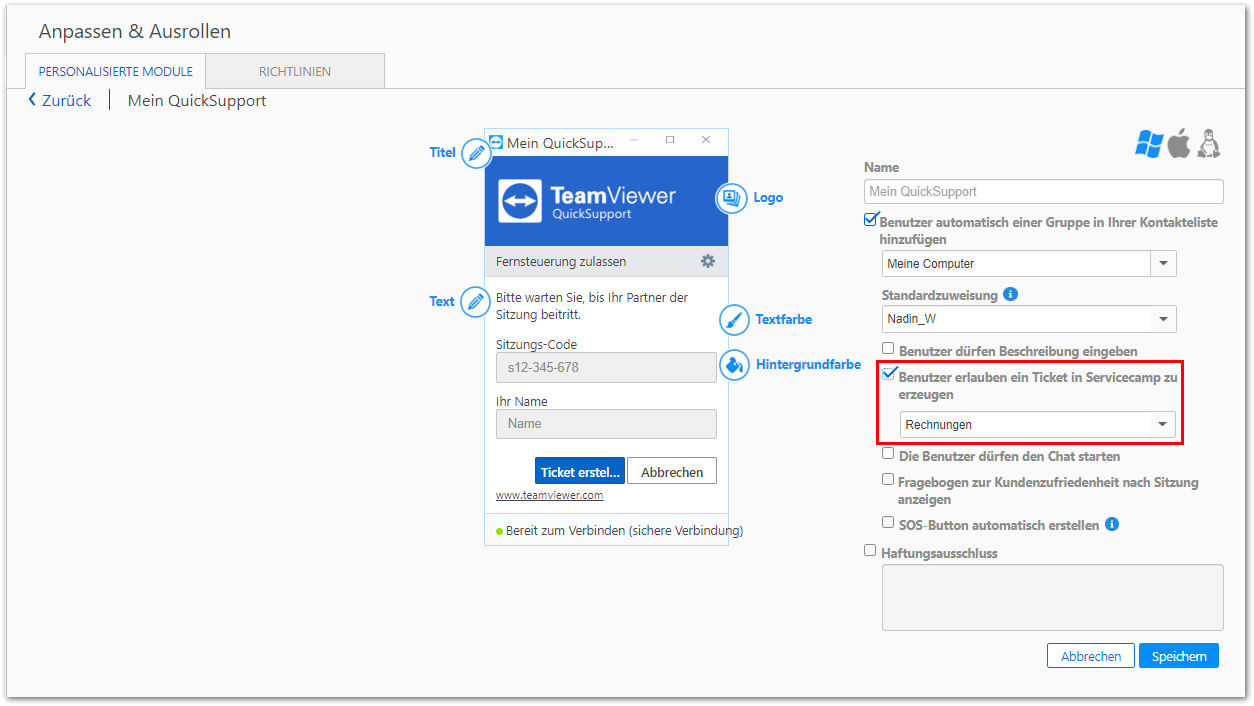This screenshot has width=1254, height=706.
Task: Open the Logo image upload icon
Action: coord(731,198)
